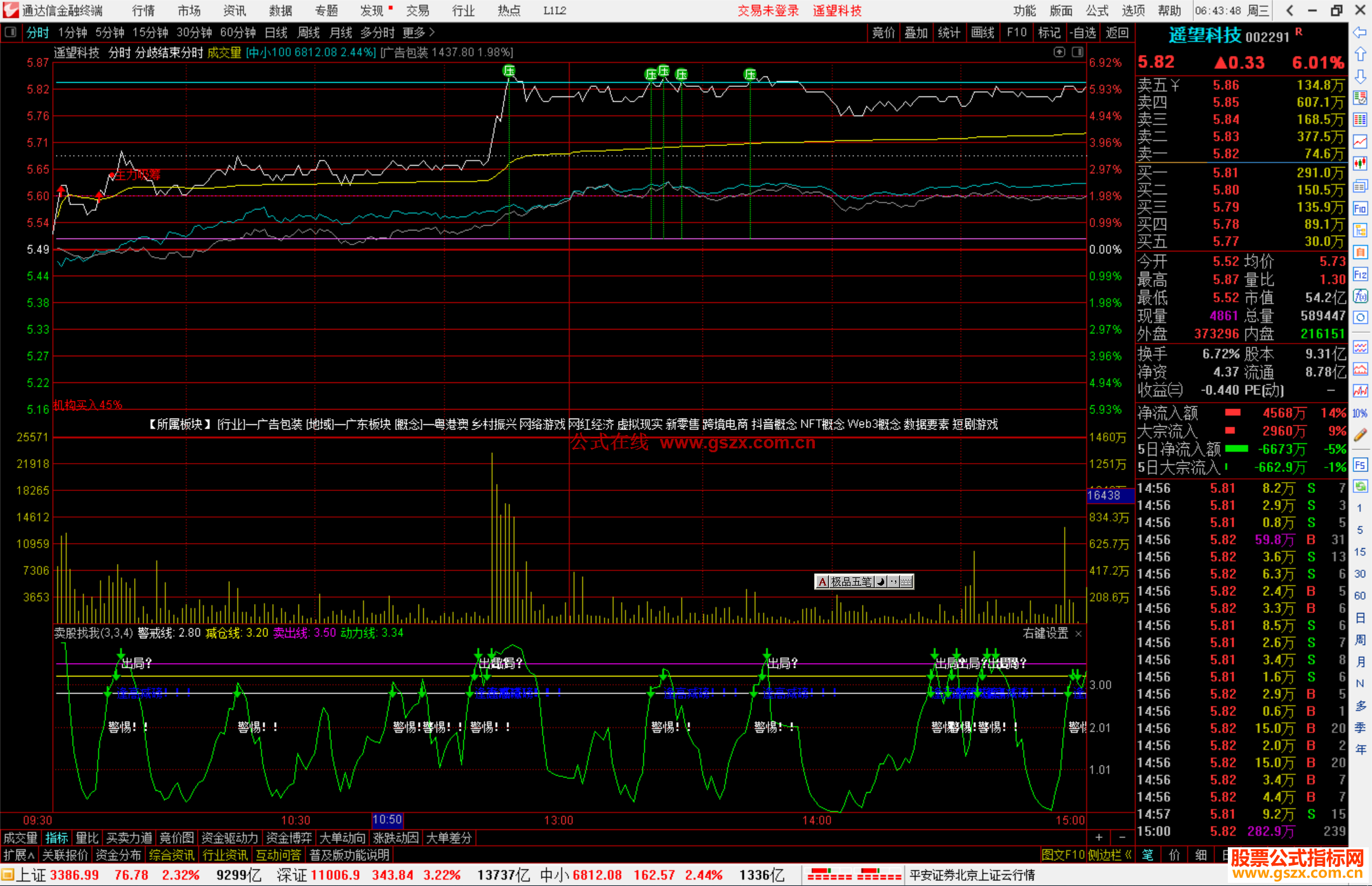The height and width of the screenshot is (886, 1372).
Task: Click the window icon before 分时 tab
Action: click(11, 32)
